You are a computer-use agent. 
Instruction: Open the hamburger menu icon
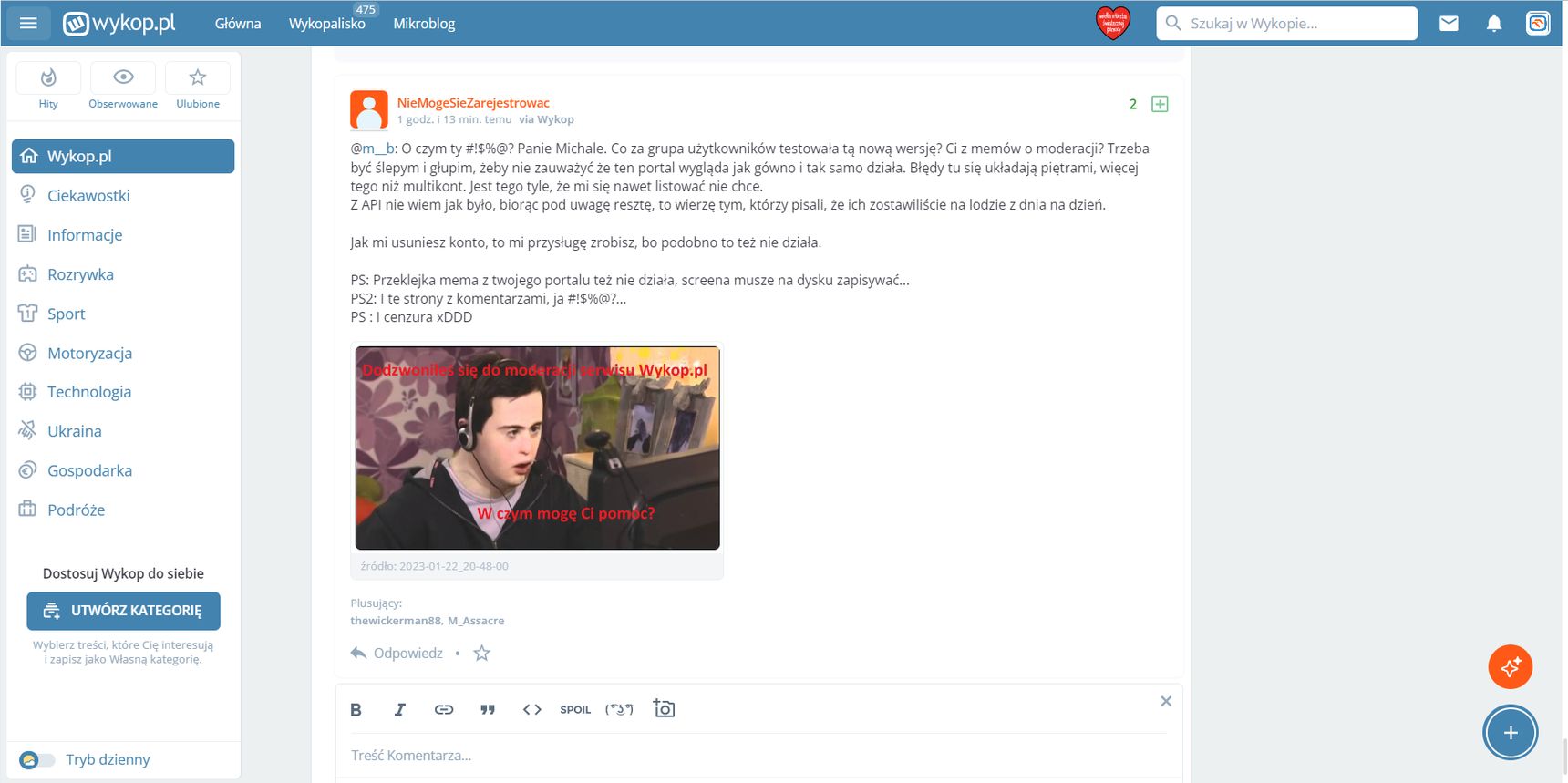[28, 23]
